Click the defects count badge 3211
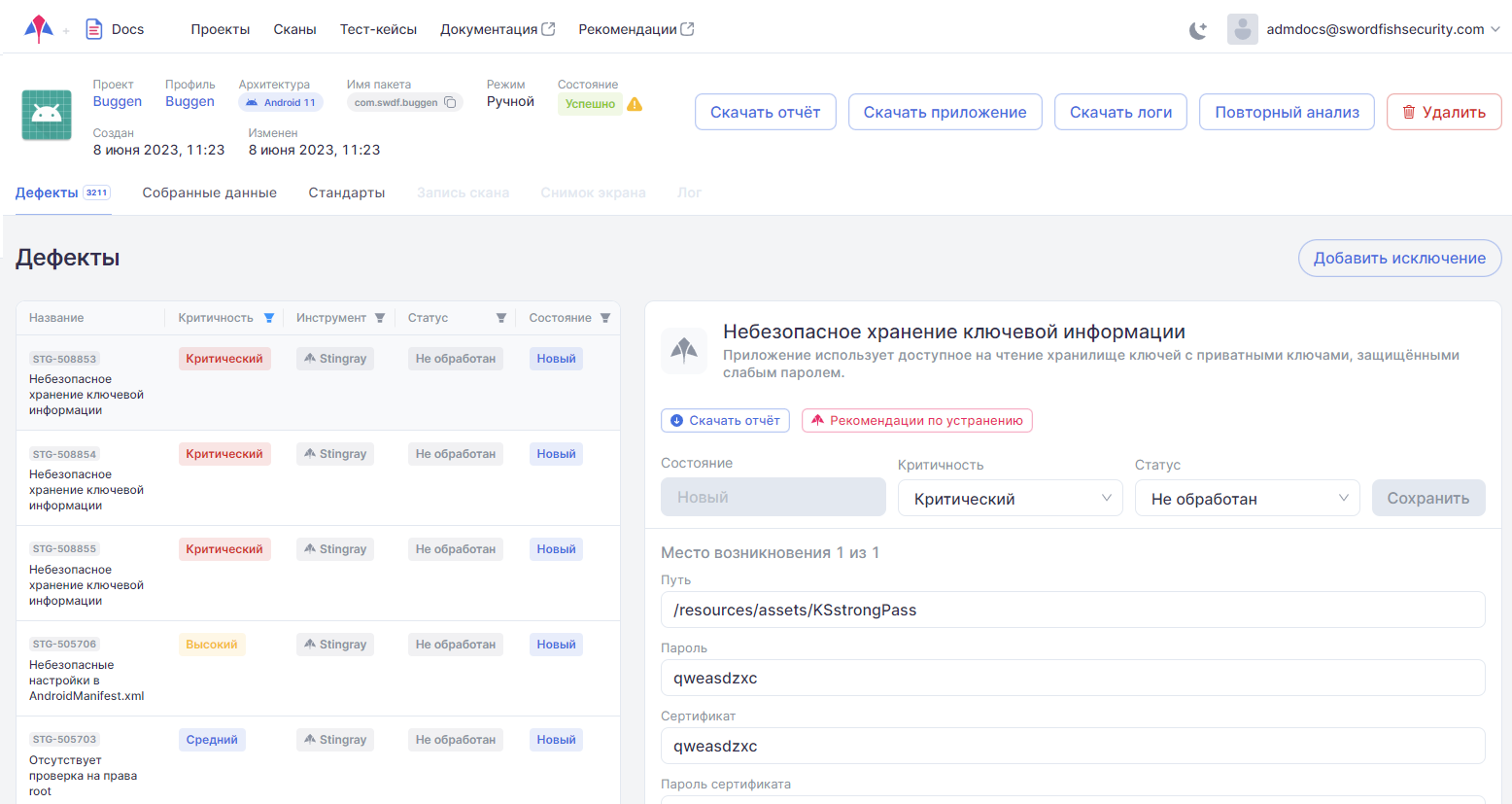The width and height of the screenshot is (1512, 804). (96, 192)
